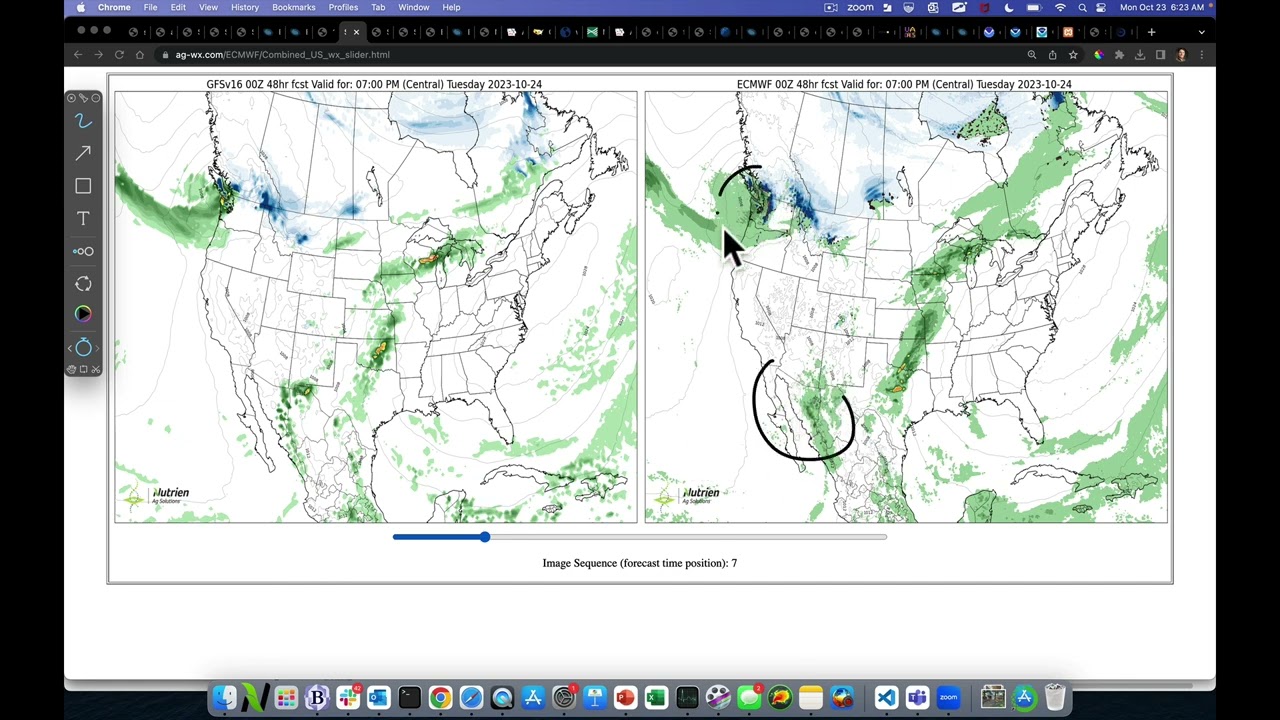
Task: Open Microsoft Excel from the Dock
Action: point(656,697)
